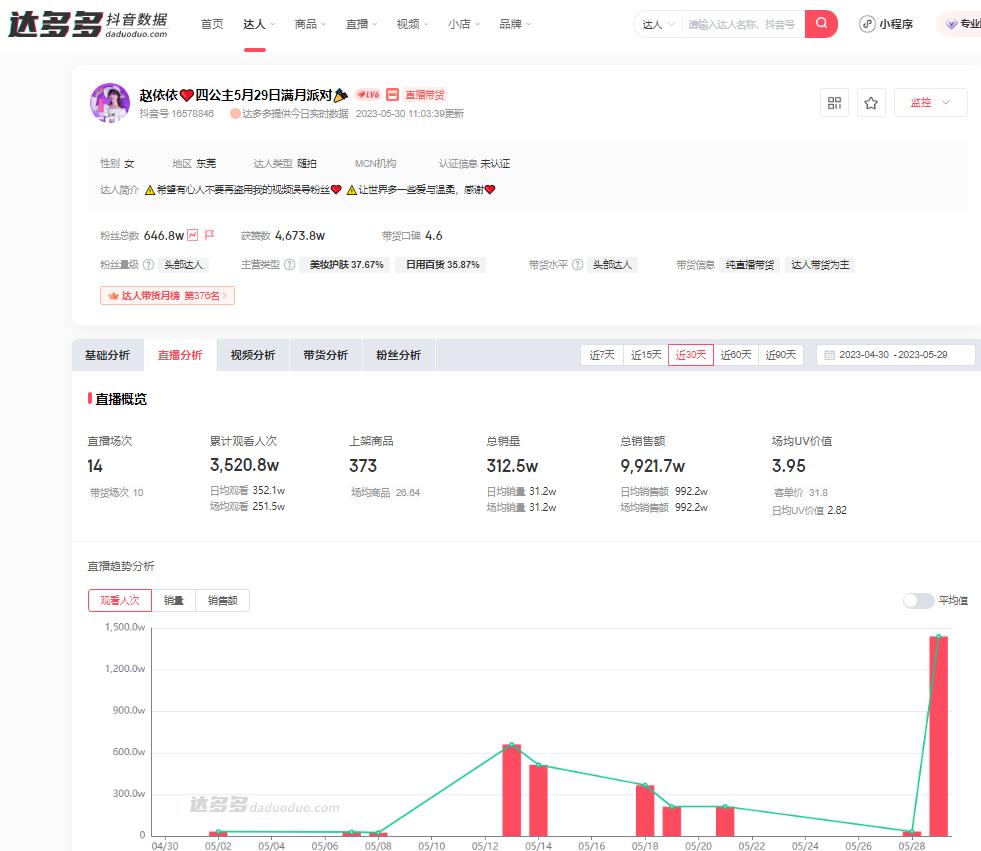Screen dimensions: 981x851
Task: Click the search magnifier icon
Action: point(821,23)
